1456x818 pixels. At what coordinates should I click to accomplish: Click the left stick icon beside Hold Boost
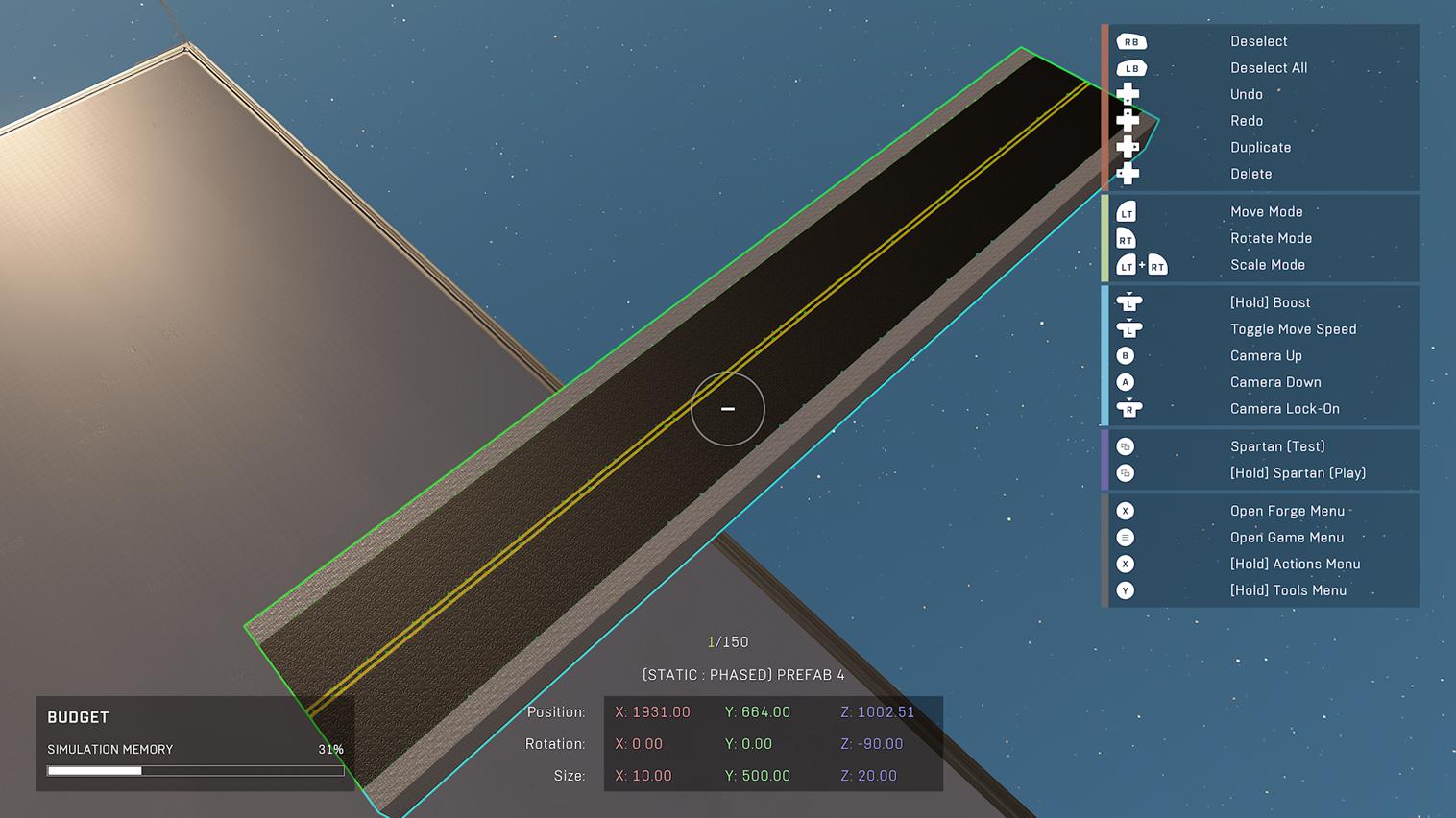point(1129,302)
